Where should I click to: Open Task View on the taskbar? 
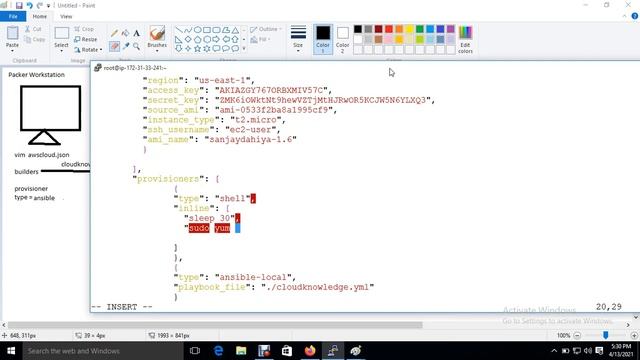pyautogui.click(x=195, y=351)
